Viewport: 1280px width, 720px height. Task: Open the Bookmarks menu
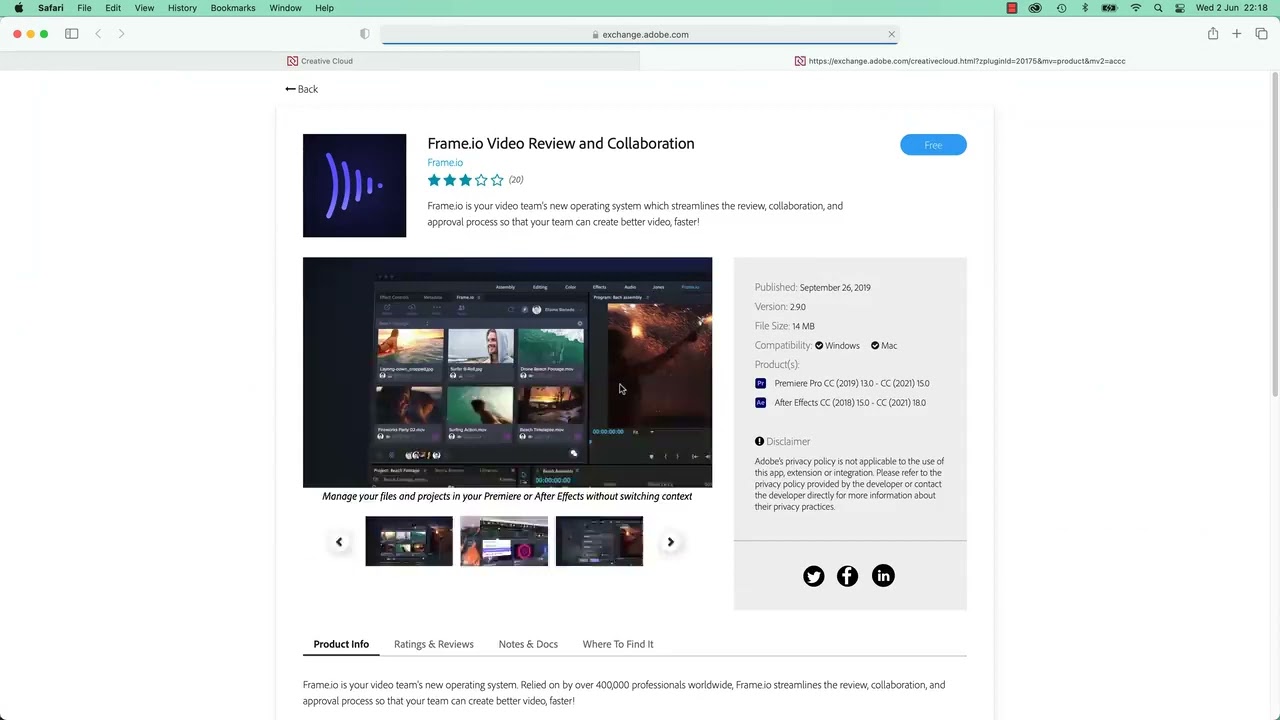[x=233, y=8]
